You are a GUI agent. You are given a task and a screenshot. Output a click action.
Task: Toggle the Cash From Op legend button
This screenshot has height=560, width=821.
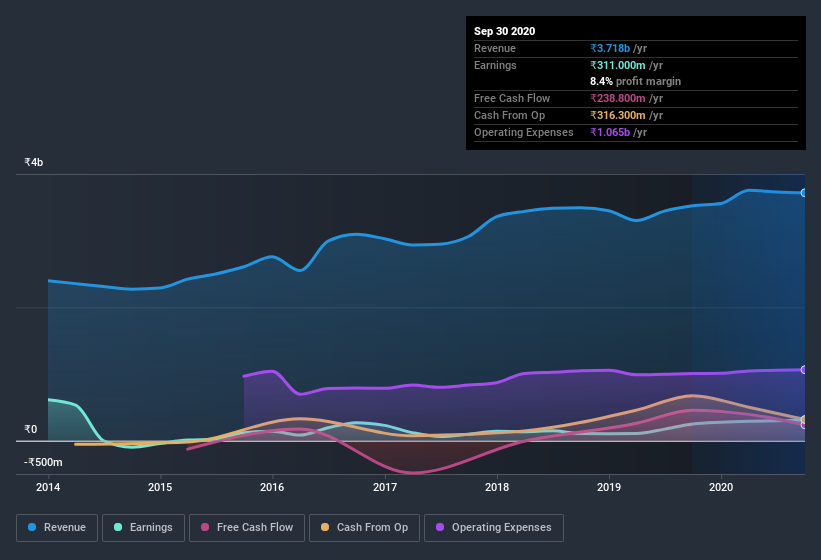point(364,528)
